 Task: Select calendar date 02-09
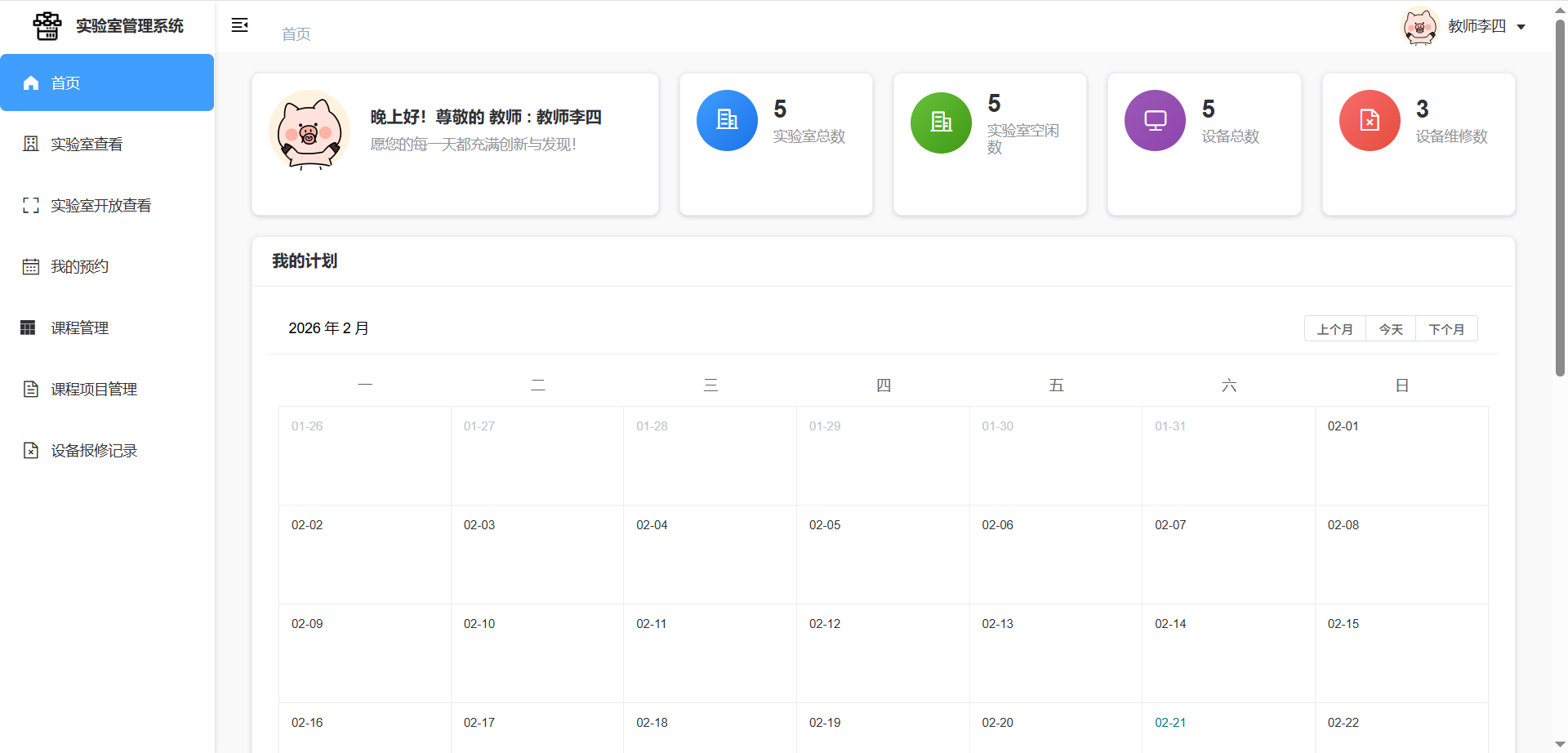tap(365, 653)
